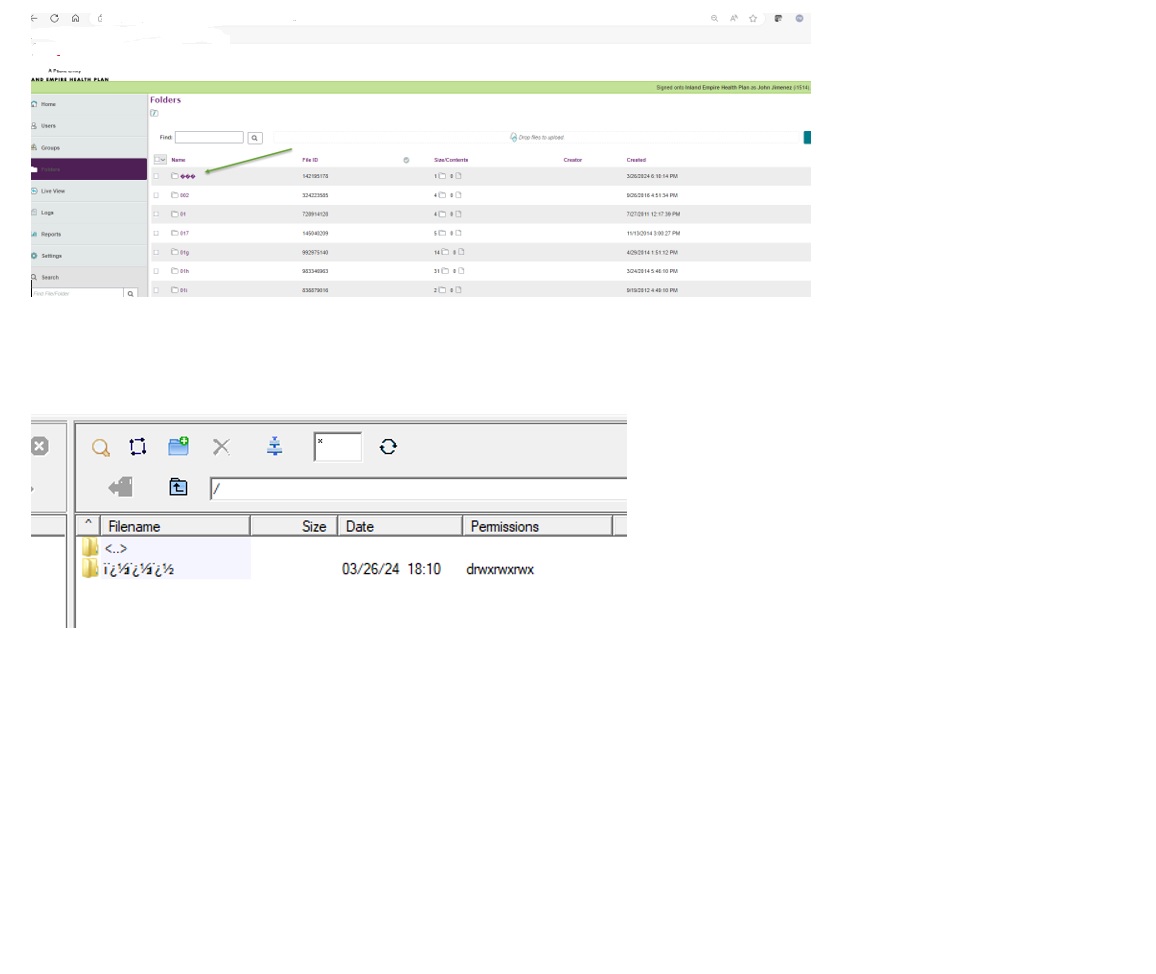Create a new folder in FTP client
This screenshot has width=1156, height=974.
pos(178,445)
